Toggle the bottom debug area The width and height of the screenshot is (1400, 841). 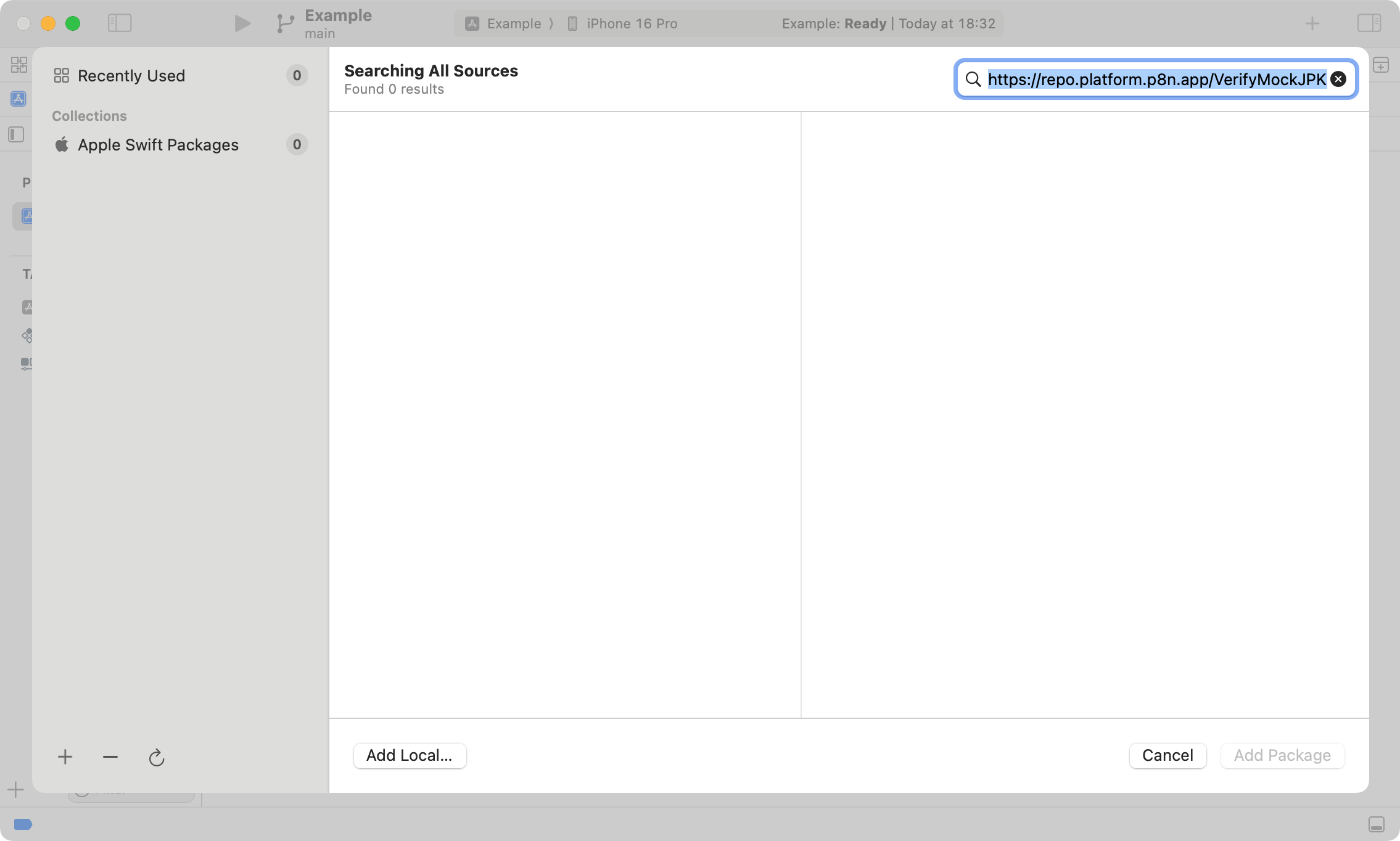[1376, 824]
